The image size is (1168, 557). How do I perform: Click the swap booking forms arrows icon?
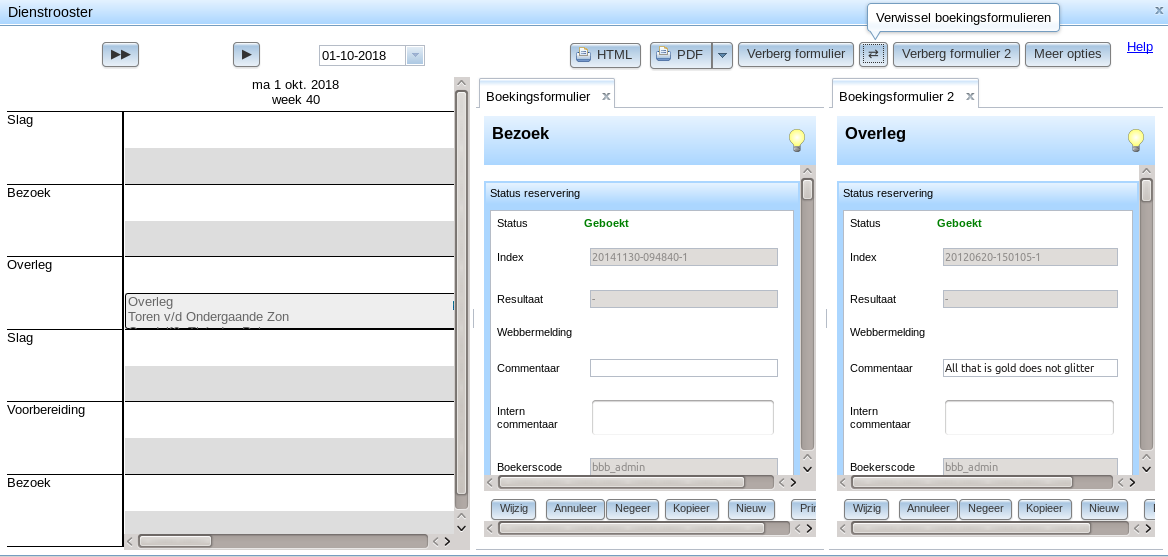[873, 54]
